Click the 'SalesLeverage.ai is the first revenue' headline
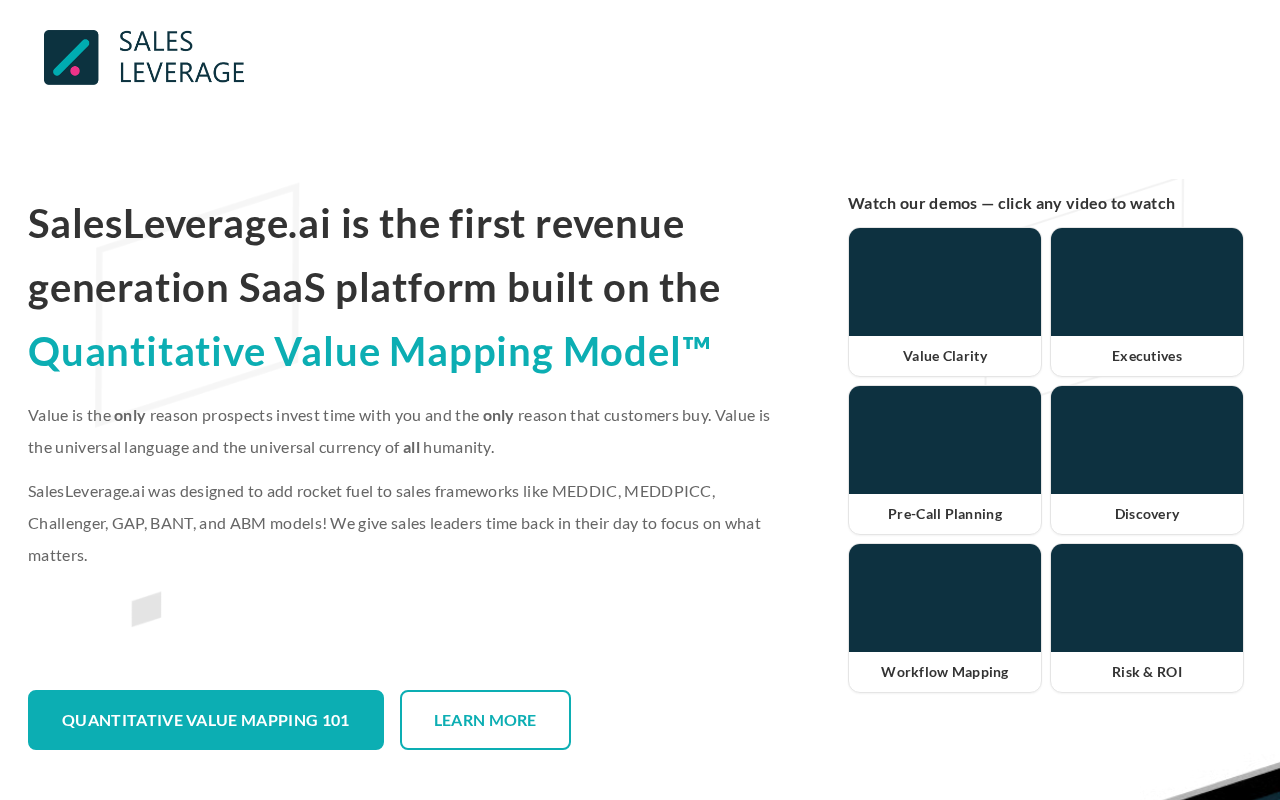 point(356,223)
